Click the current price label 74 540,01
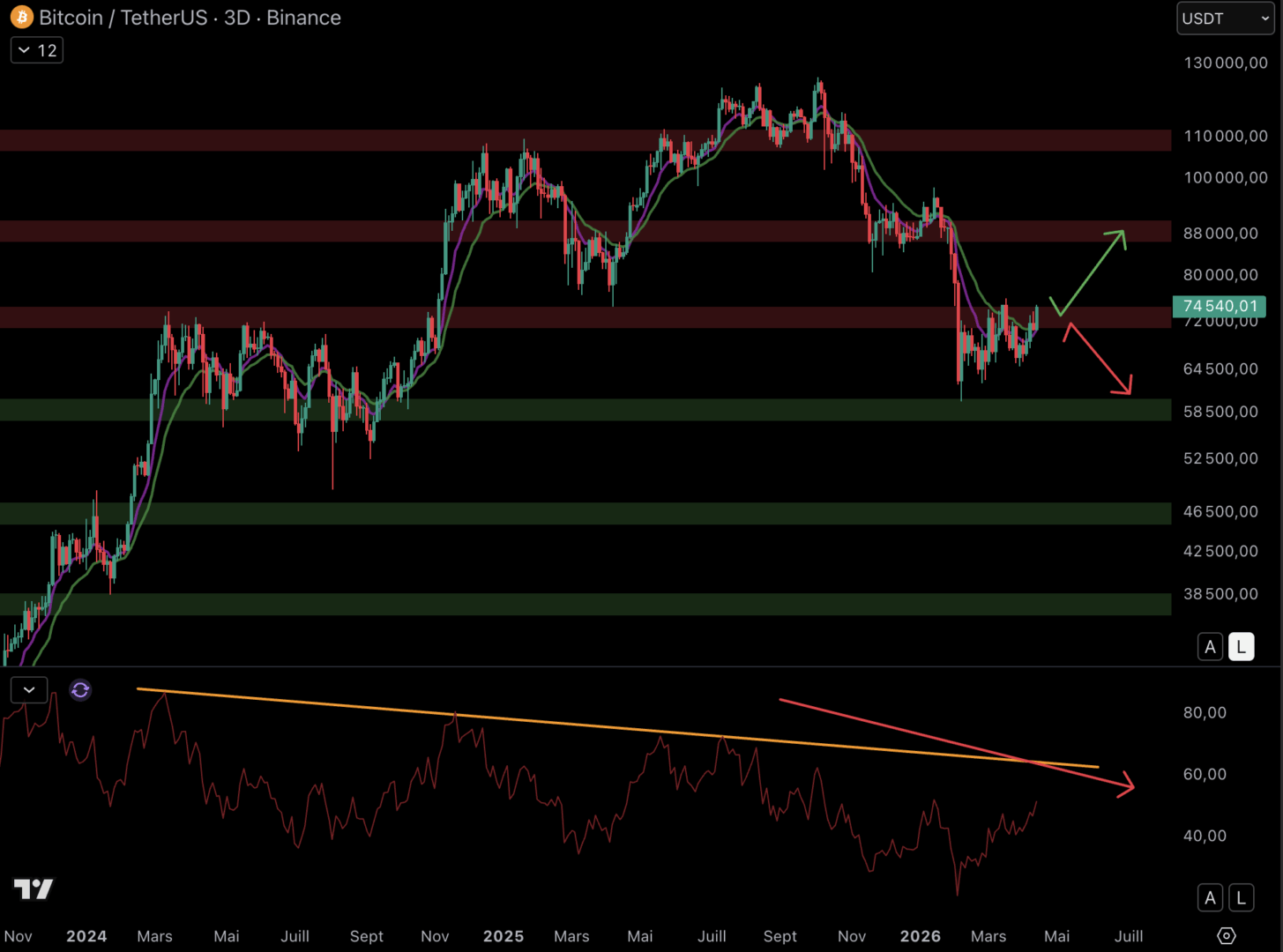This screenshot has height=952, width=1283. tap(1219, 306)
